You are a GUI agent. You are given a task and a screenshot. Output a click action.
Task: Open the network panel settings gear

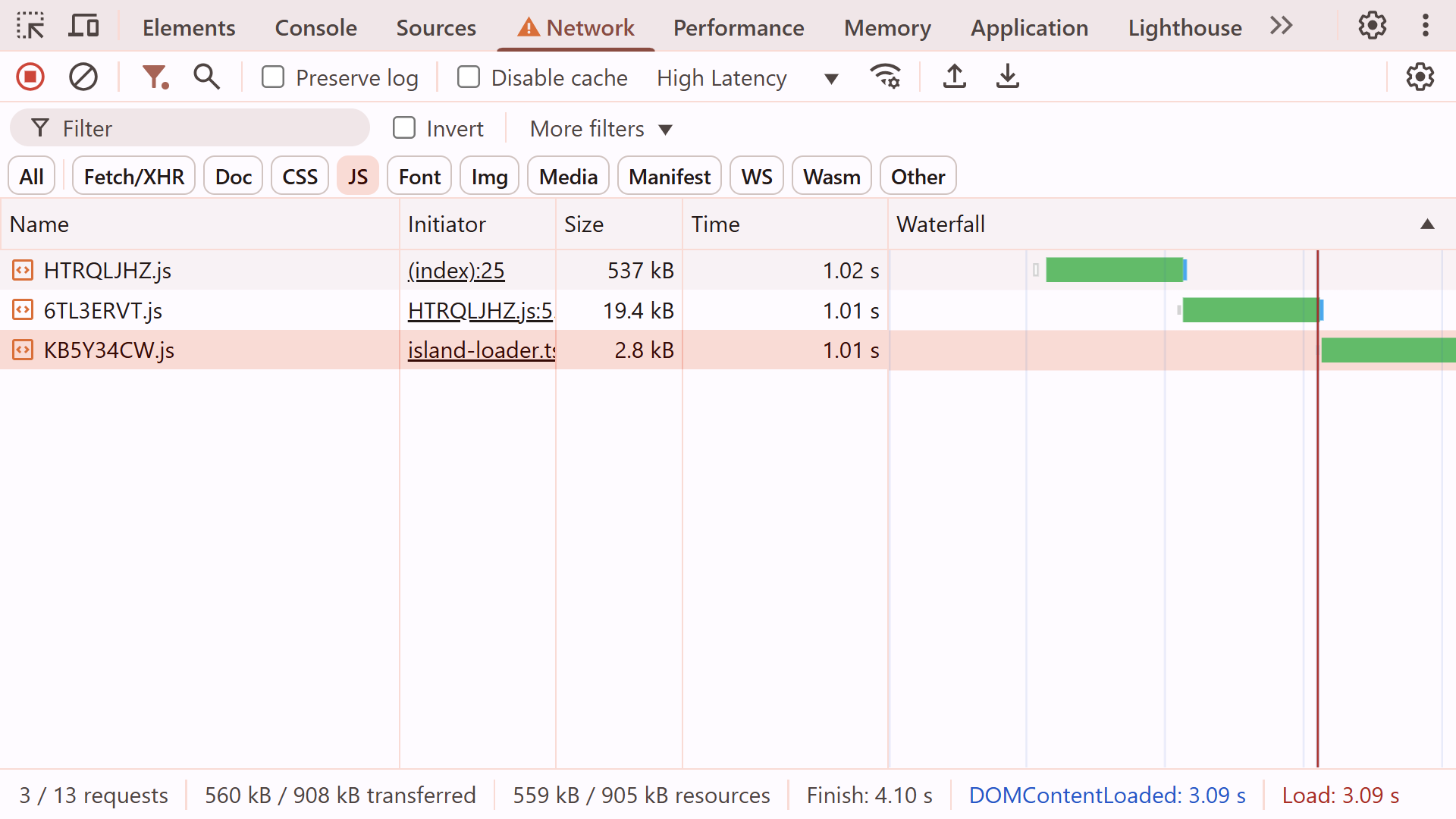pos(1420,77)
